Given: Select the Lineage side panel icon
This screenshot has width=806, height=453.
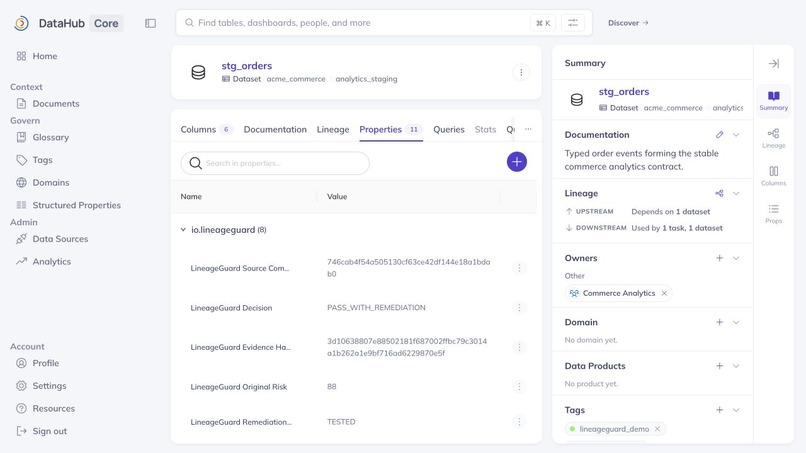Looking at the screenshot, I should [x=774, y=138].
